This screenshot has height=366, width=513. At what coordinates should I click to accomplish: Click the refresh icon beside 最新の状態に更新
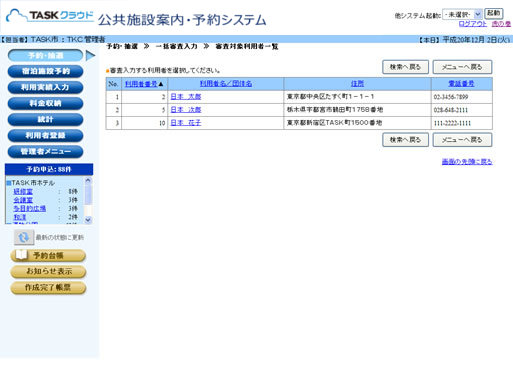tap(24, 237)
